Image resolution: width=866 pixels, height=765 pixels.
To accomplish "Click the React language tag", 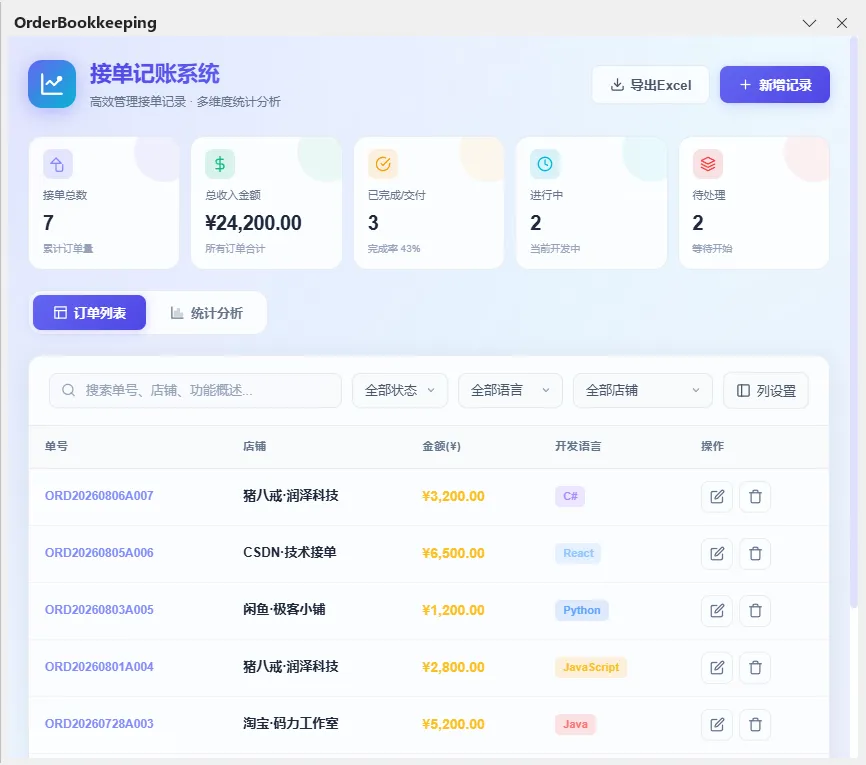I will (x=578, y=553).
